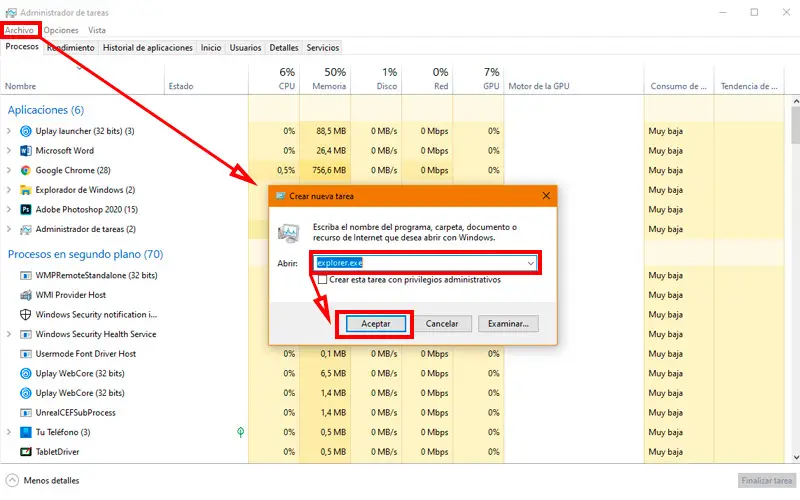Click the Finalizar tarea button

tap(766, 480)
